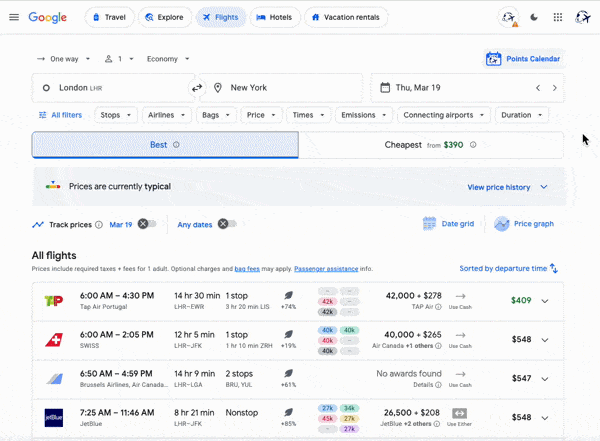
Task: Open the Google apps grid
Action: tap(558, 17)
